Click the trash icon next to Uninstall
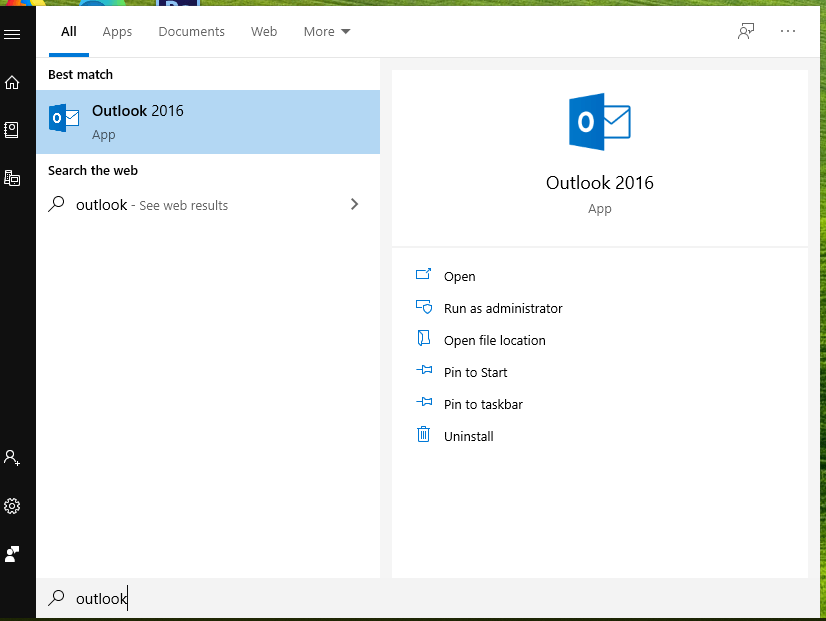826x621 pixels. 424,434
